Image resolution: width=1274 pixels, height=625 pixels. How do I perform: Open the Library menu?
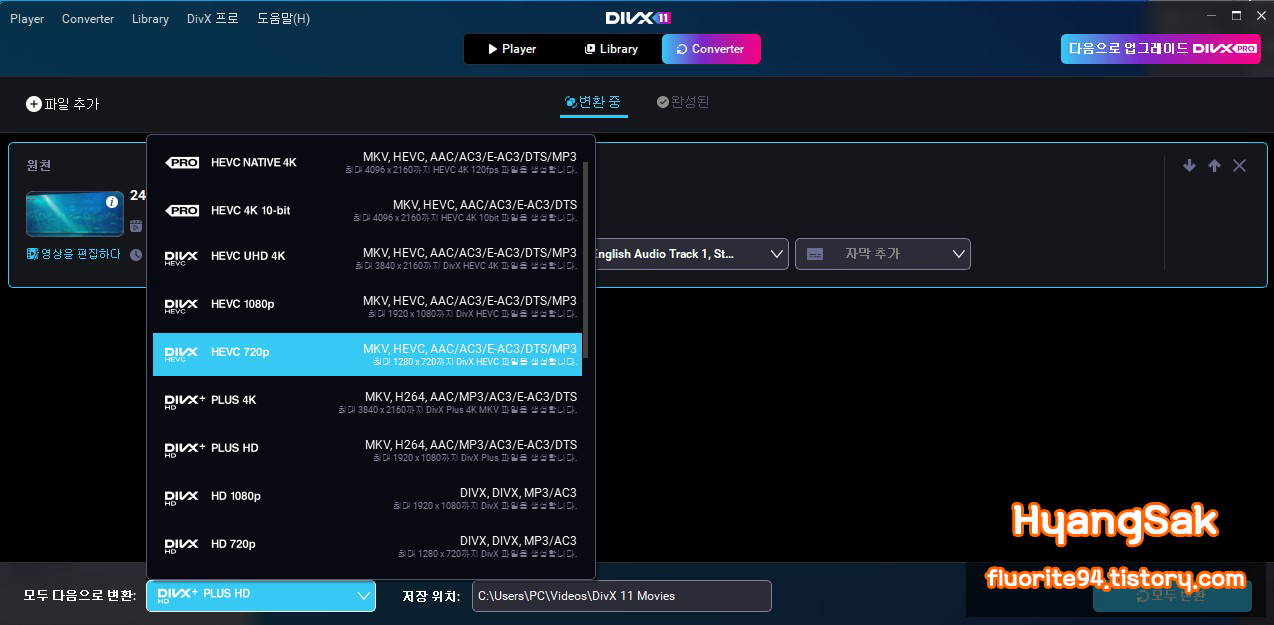[x=150, y=19]
